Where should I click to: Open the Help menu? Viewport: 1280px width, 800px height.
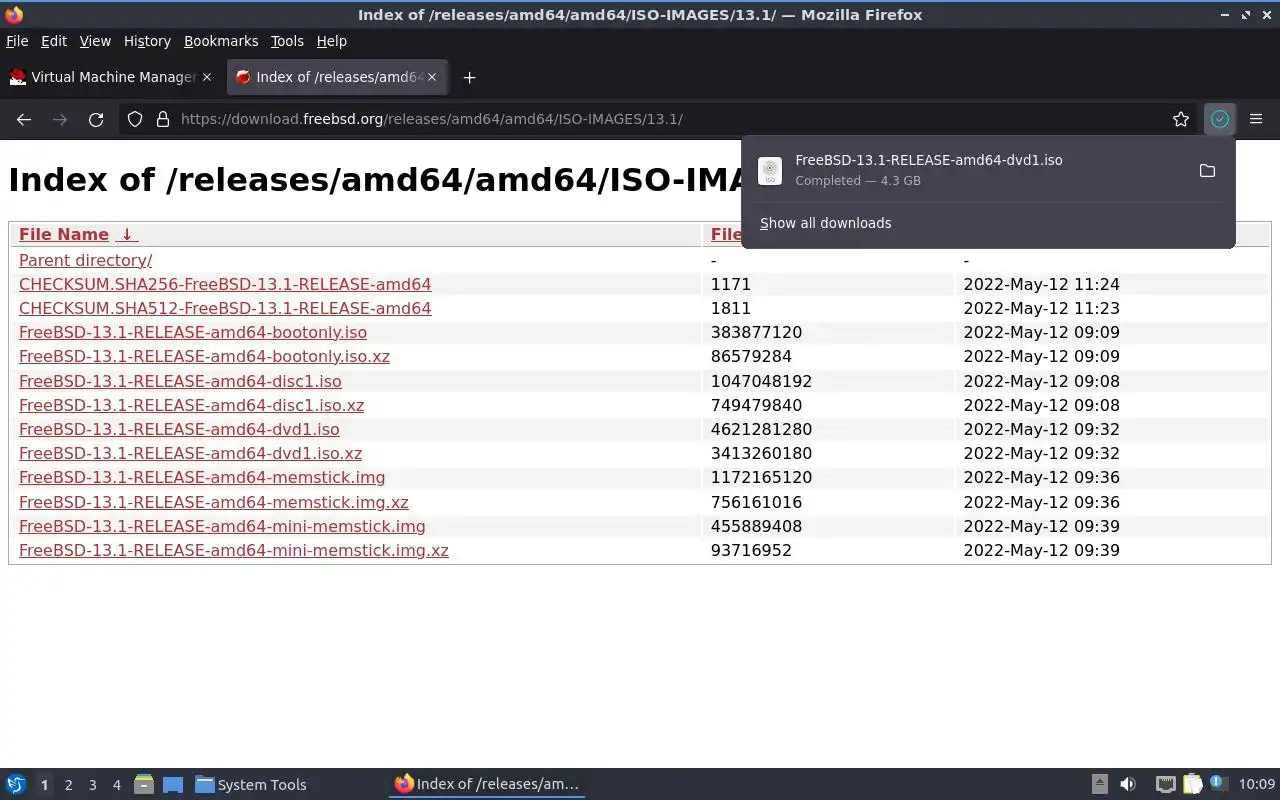332,41
